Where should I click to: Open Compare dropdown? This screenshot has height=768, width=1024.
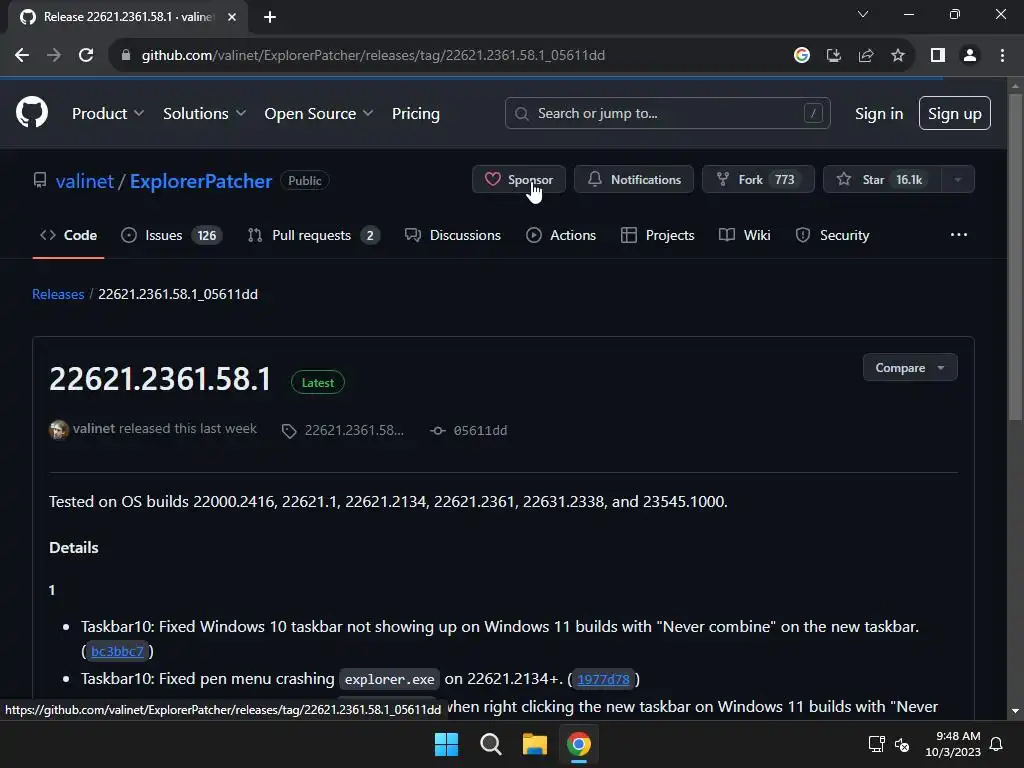(910, 368)
